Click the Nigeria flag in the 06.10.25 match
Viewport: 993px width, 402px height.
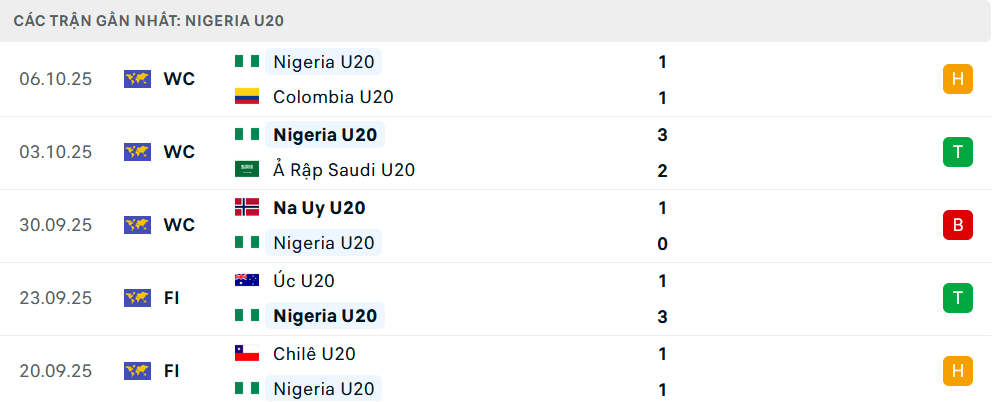[246, 61]
